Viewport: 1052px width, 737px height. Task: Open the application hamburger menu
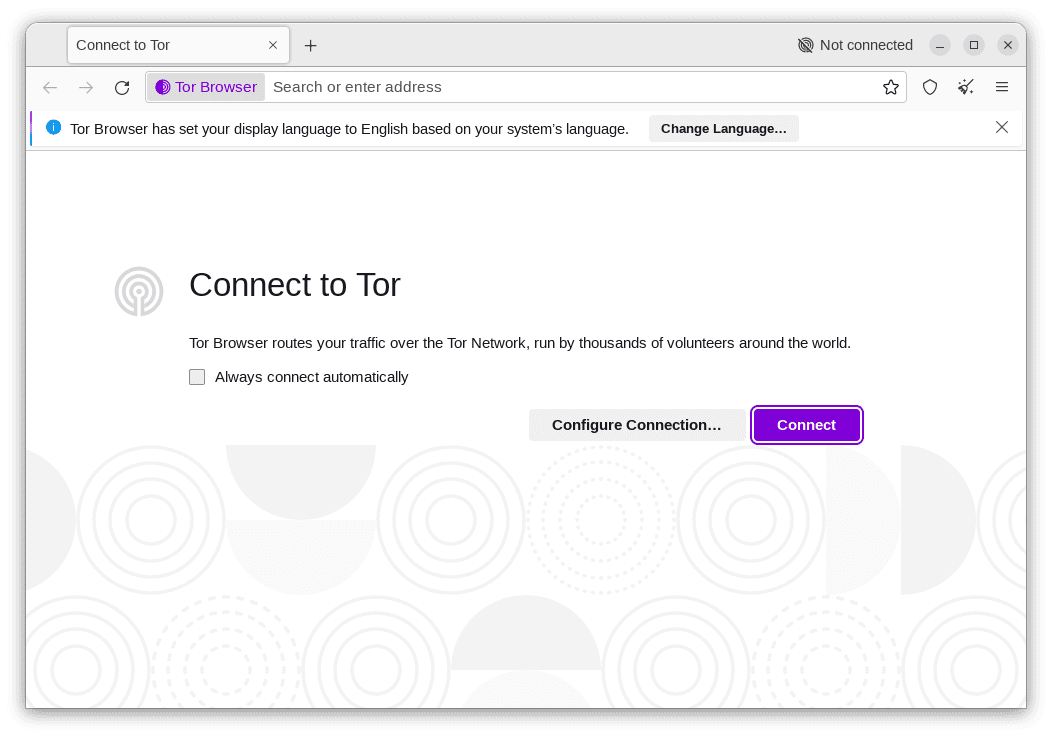(x=1002, y=87)
